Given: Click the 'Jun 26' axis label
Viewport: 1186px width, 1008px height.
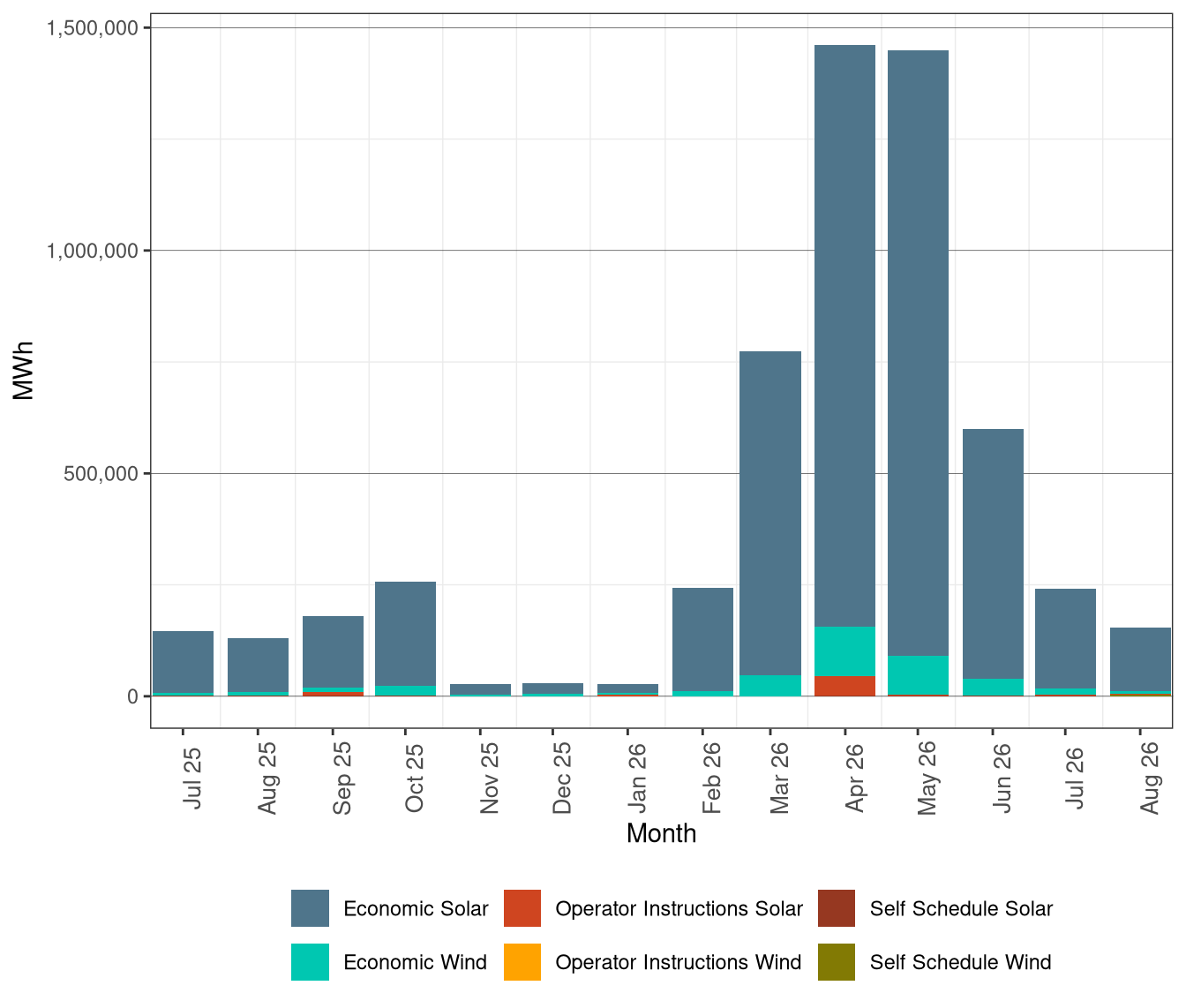Looking at the screenshot, I should click(1002, 778).
